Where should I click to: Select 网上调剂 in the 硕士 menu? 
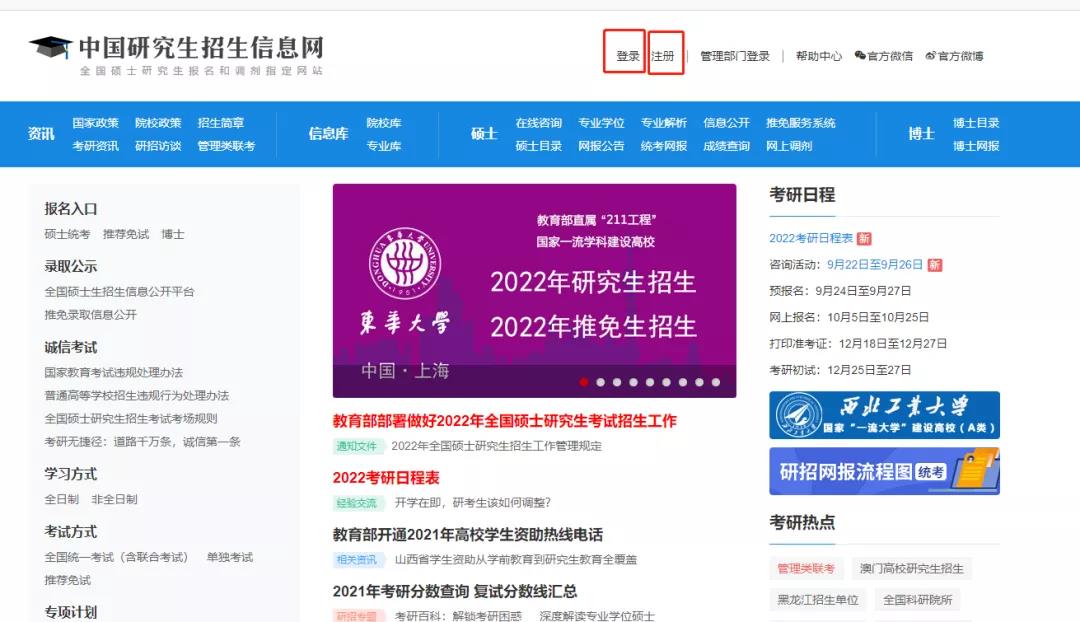coord(789,146)
